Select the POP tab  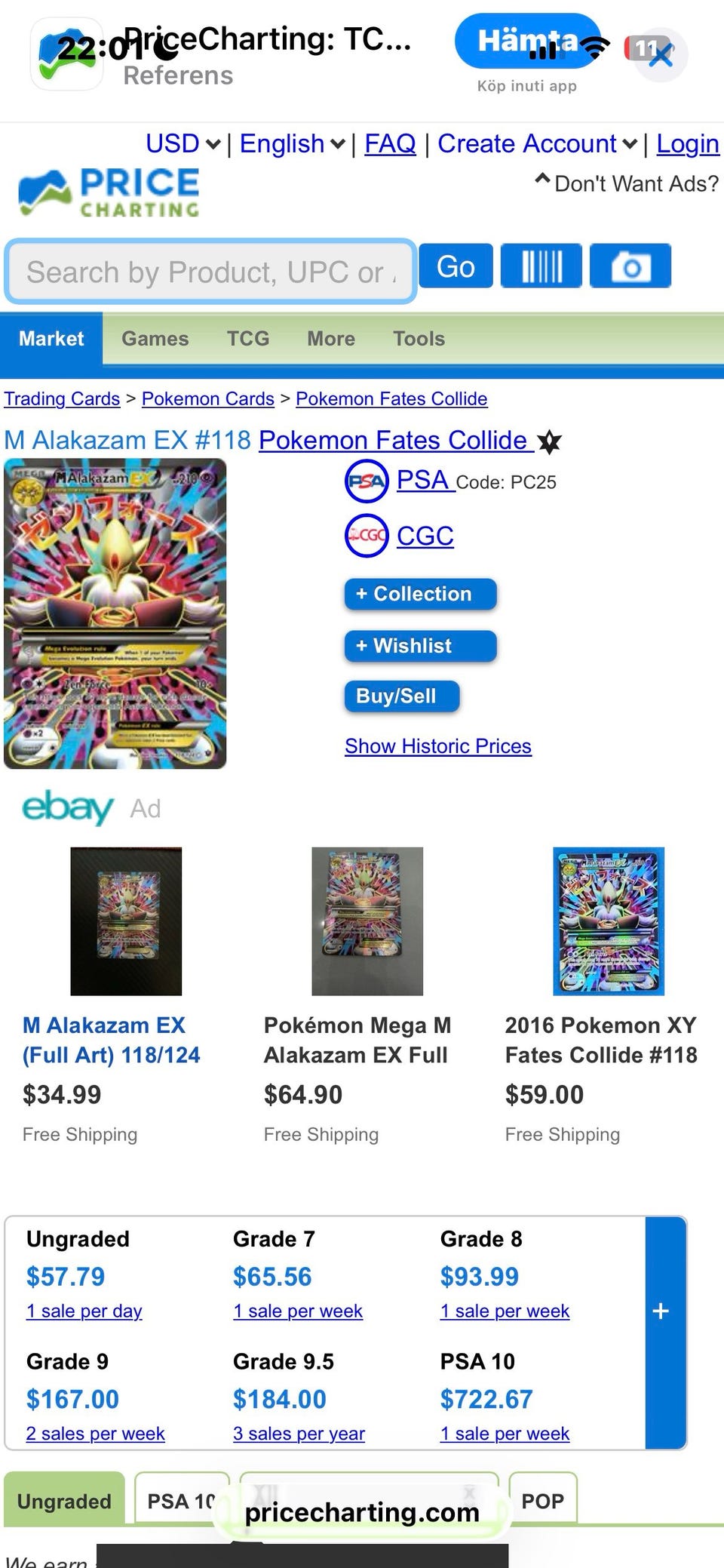pos(542,1502)
